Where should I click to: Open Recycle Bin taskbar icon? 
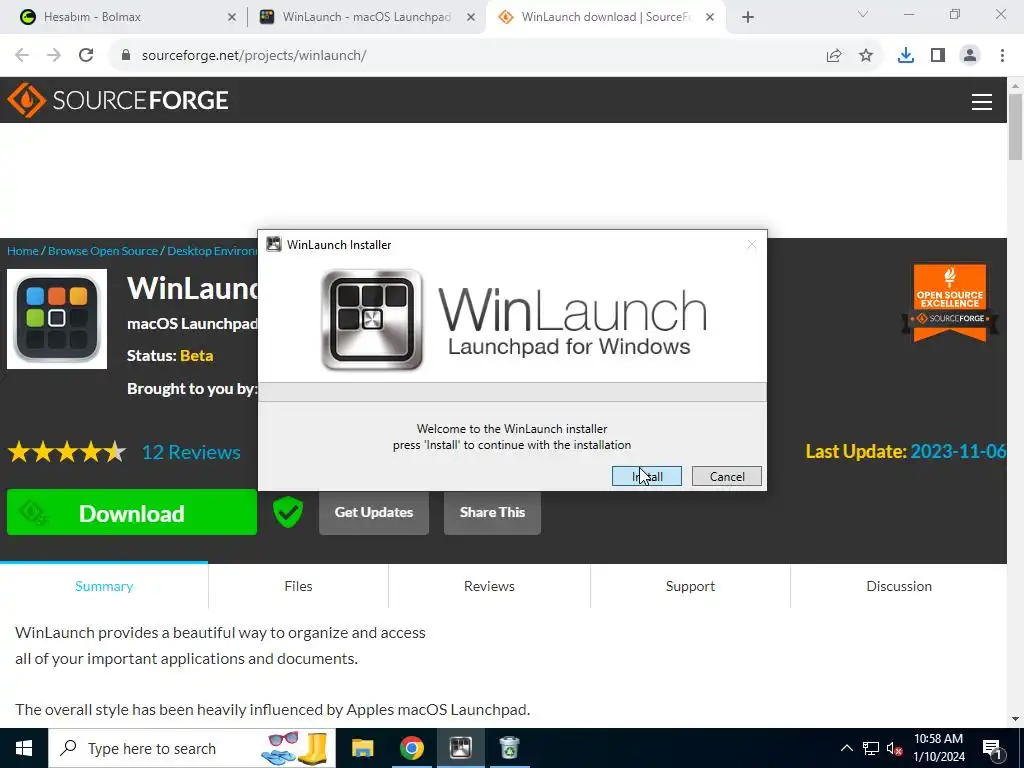click(x=509, y=748)
